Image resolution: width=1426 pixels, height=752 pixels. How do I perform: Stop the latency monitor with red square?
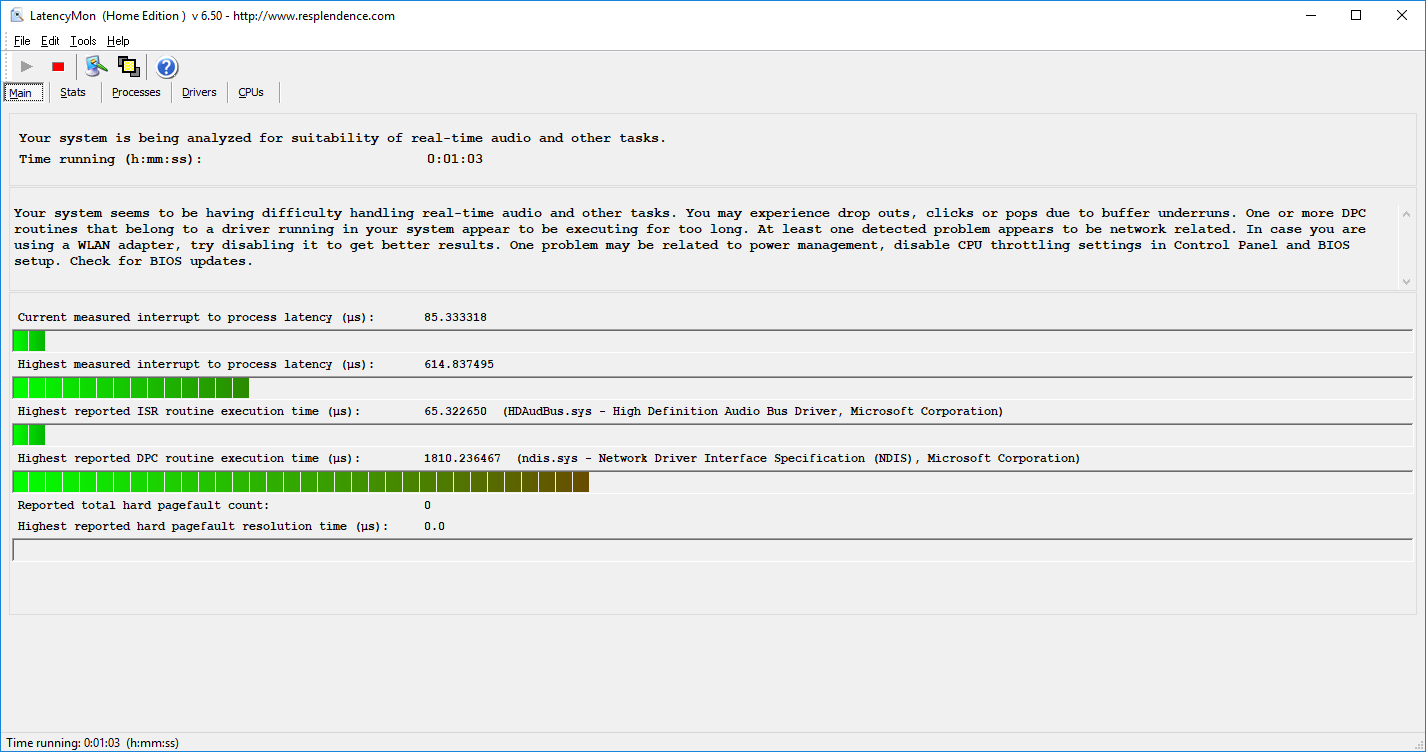58,67
